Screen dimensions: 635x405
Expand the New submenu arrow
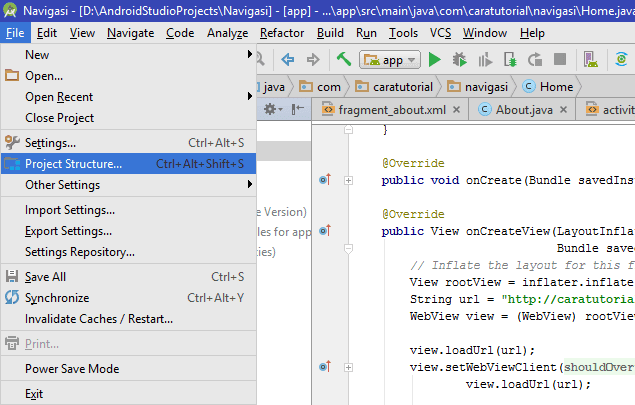click(x=250, y=54)
